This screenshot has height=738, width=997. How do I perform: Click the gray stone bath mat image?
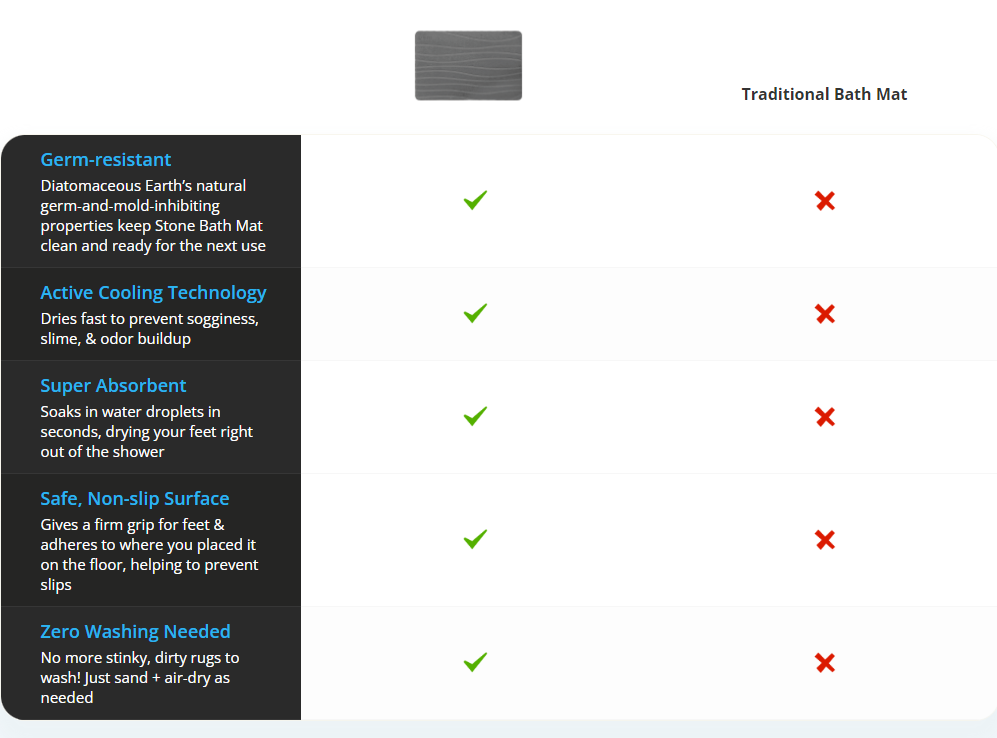pos(468,66)
